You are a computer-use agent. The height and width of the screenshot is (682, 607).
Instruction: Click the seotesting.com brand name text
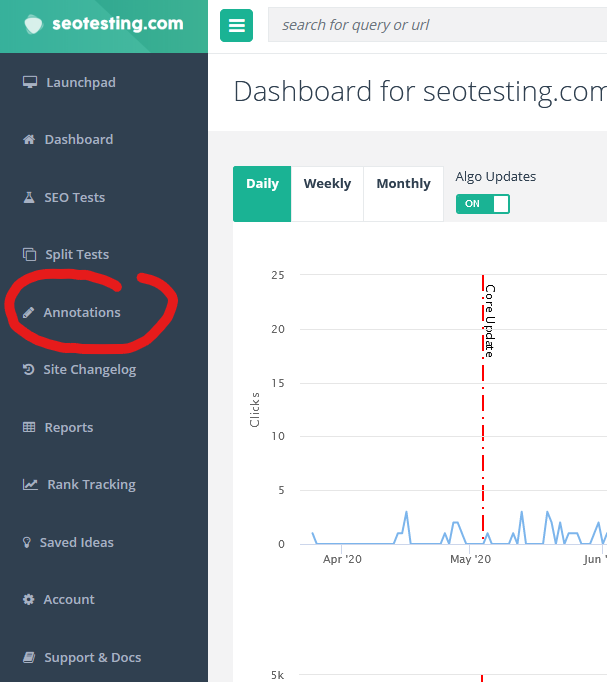(x=118, y=23)
